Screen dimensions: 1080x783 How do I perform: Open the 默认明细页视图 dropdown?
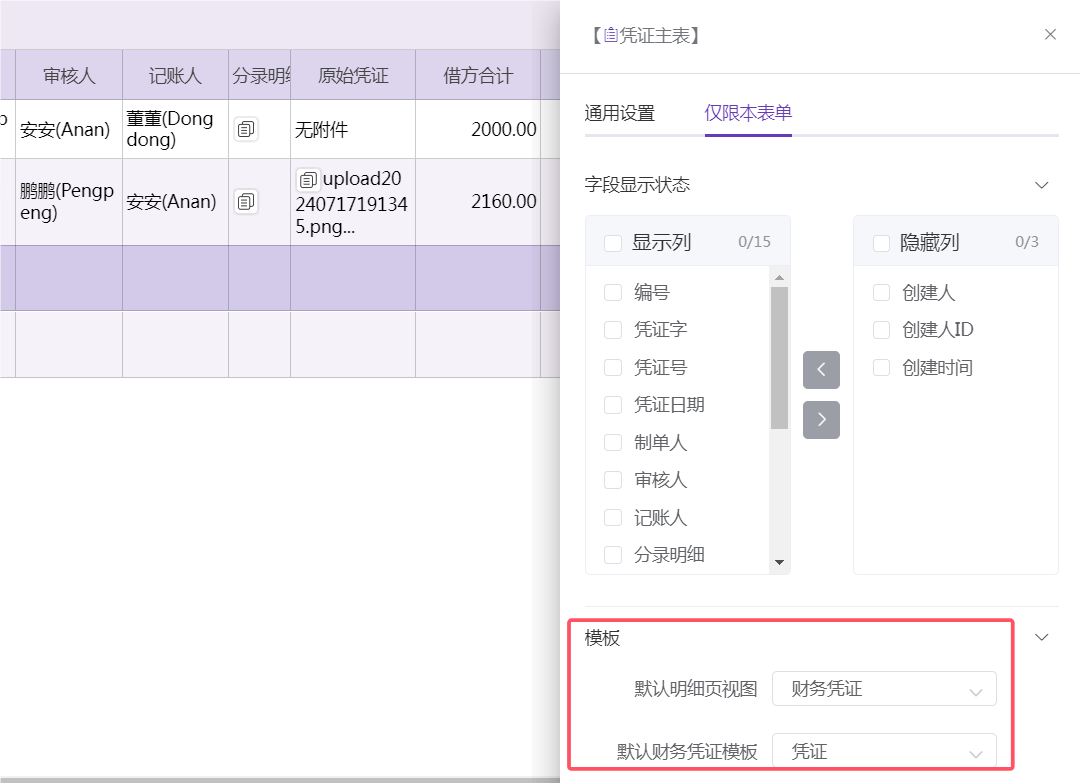pos(884,689)
